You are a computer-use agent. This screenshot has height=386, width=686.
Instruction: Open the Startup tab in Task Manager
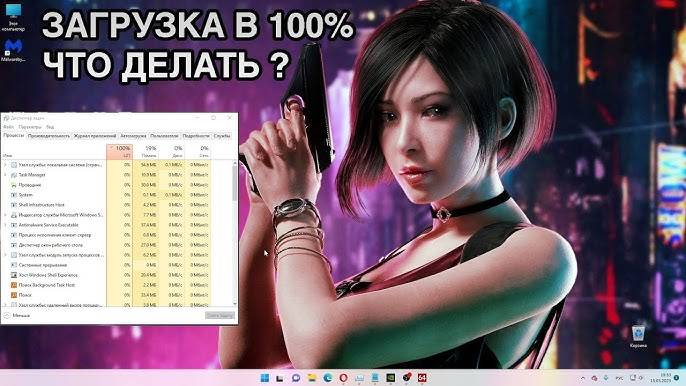pos(133,136)
